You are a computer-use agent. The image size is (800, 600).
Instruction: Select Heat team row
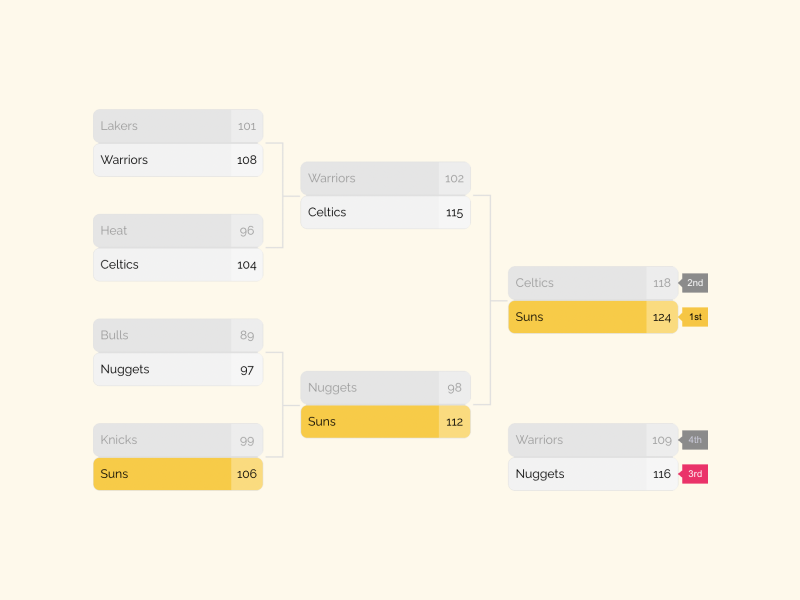coord(165,231)
